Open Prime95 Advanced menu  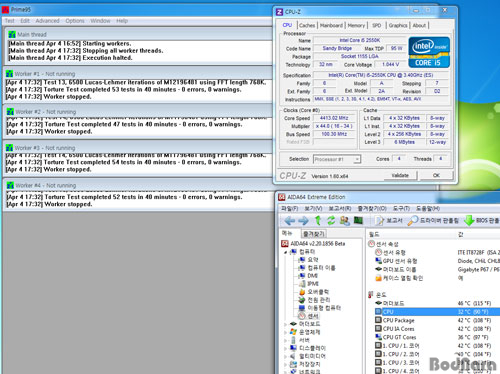tap(47, 21)
